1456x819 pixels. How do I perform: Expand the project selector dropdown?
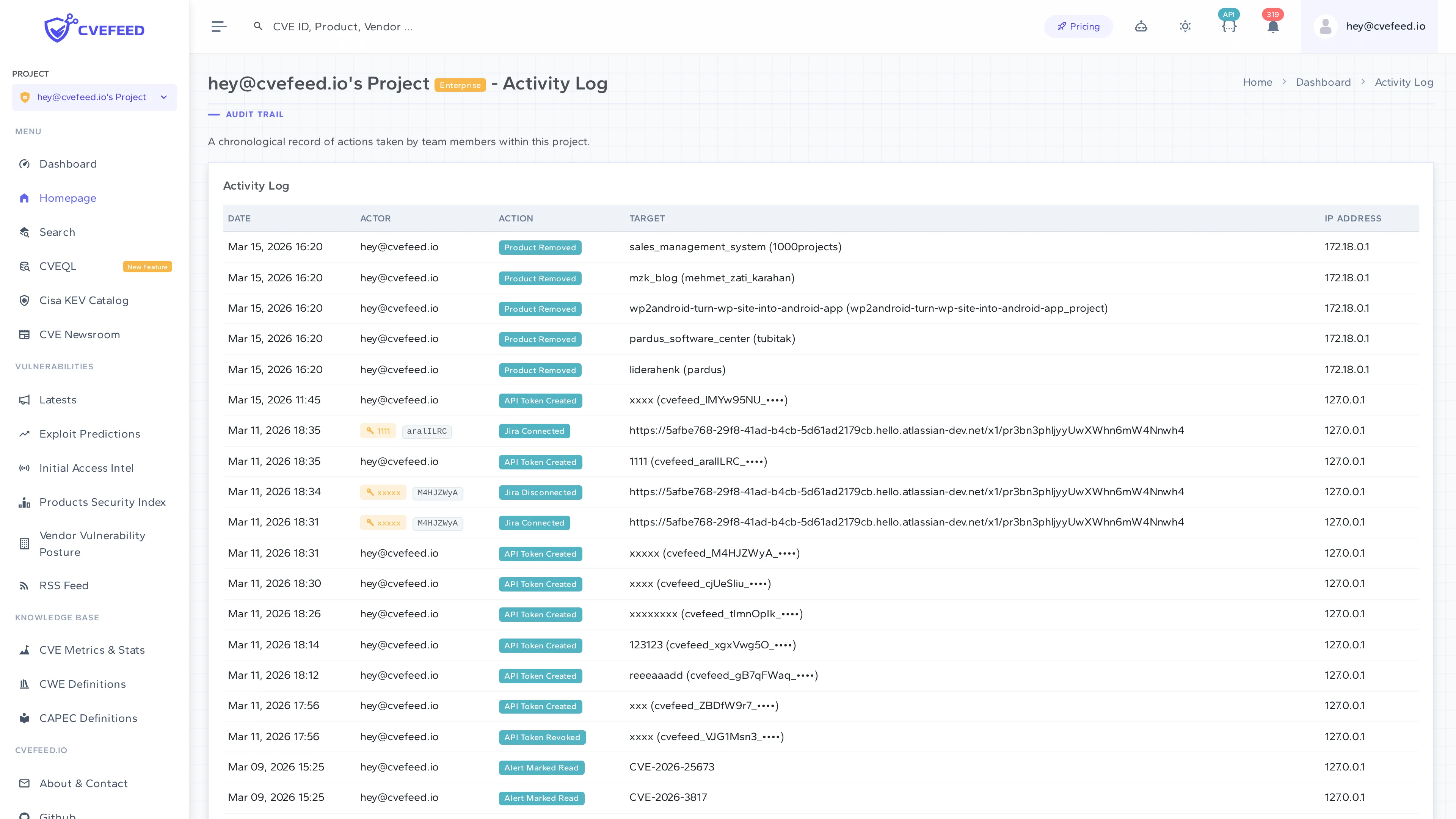pos(163,97)
